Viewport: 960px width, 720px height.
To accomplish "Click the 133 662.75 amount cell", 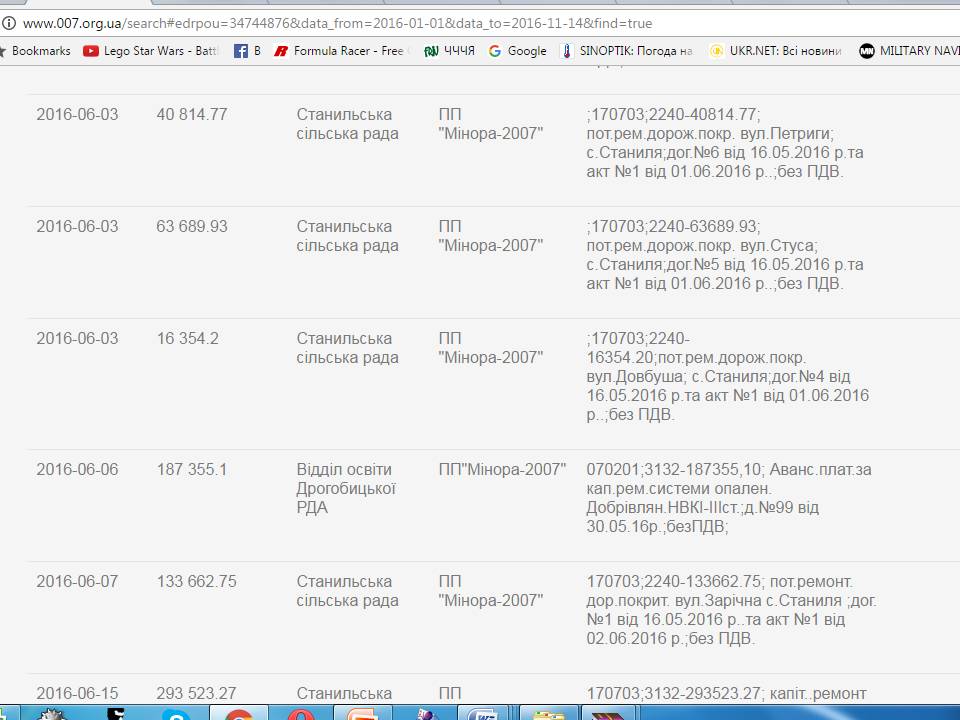I will 197,581.
